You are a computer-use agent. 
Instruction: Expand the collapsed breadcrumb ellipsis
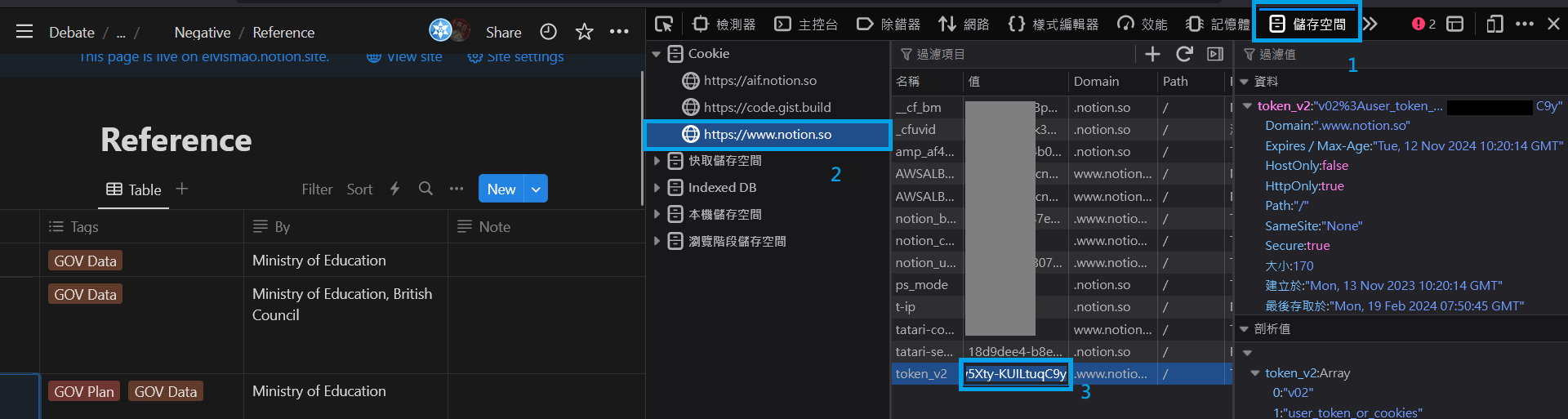click(121, 33)
